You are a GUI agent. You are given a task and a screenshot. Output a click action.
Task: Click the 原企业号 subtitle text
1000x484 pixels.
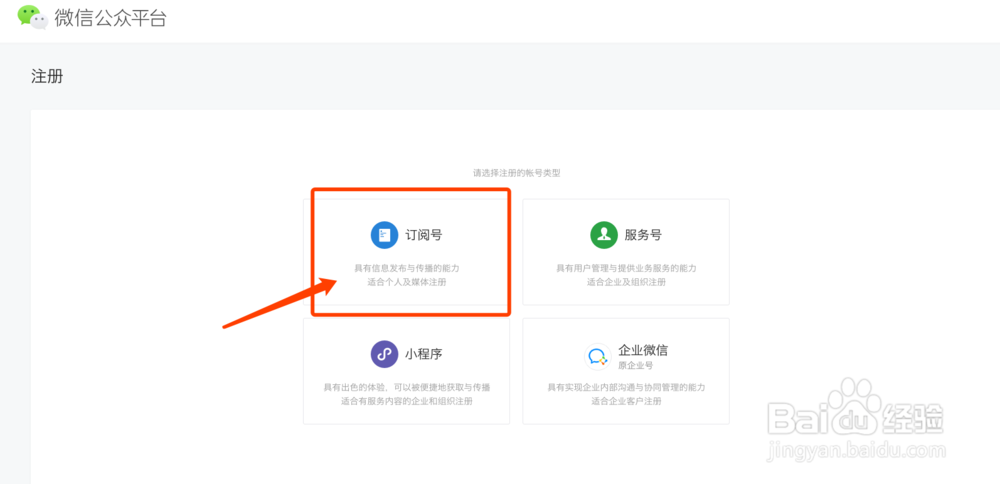[x=636, y=365]
